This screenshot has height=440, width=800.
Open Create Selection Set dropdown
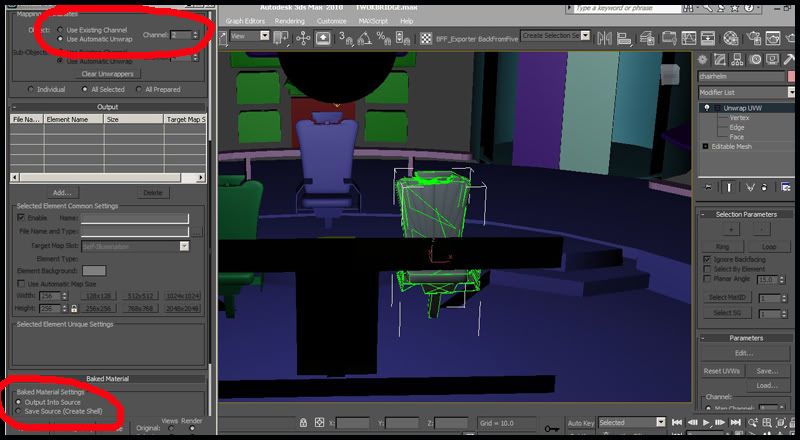(555, 36)
